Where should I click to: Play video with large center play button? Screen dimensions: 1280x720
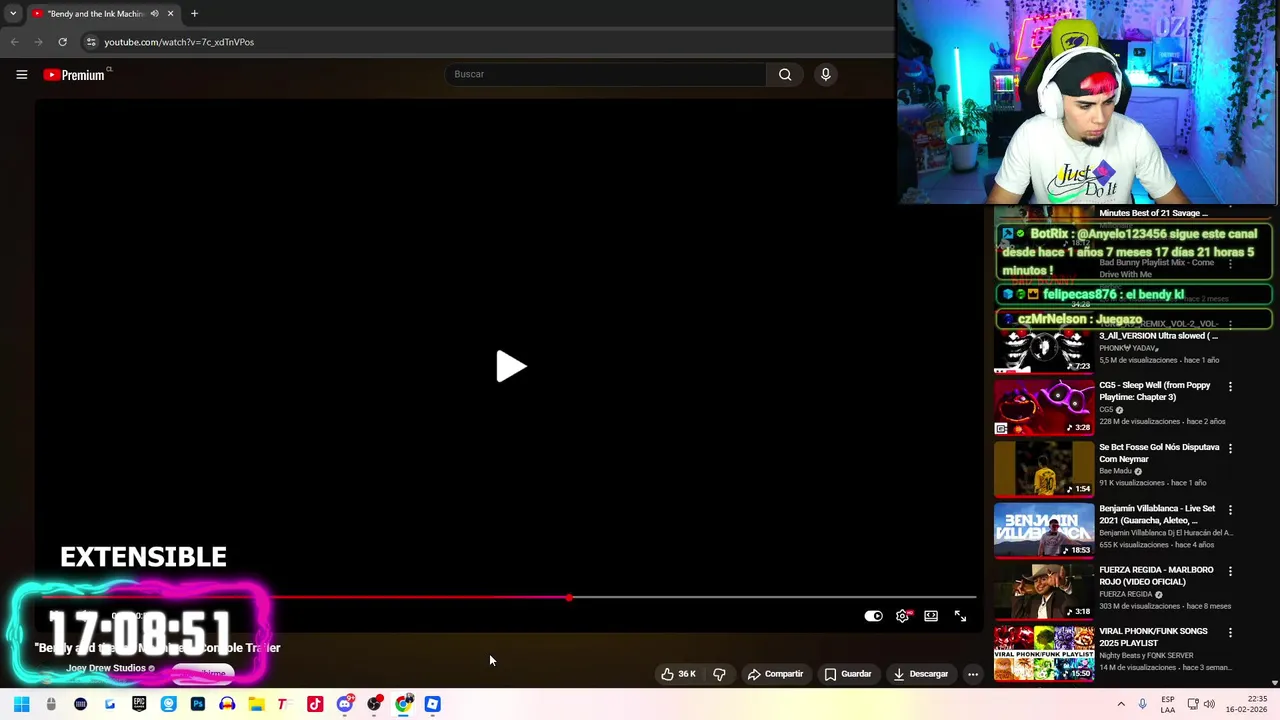click(x=511, y=367)
